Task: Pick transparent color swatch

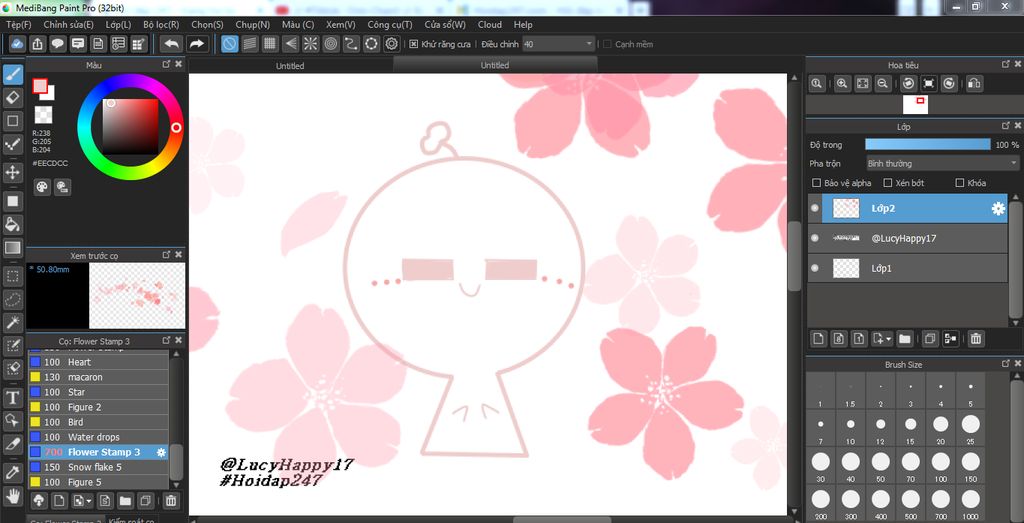Action: [x=43, y=115]
